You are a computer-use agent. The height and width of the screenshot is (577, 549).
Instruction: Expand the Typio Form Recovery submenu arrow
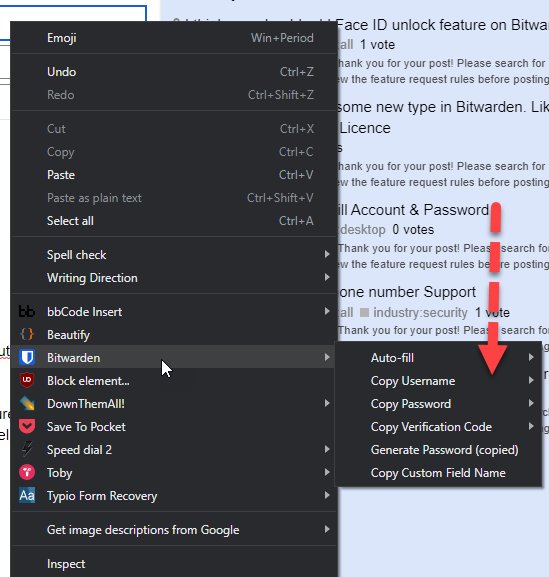coord(327,495)
